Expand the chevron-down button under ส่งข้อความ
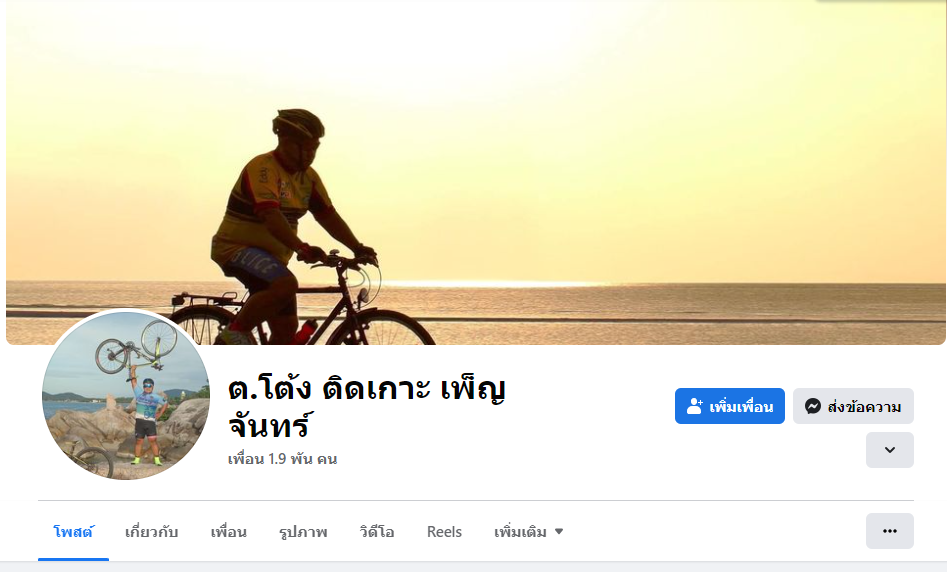 [x=890, y=450]
